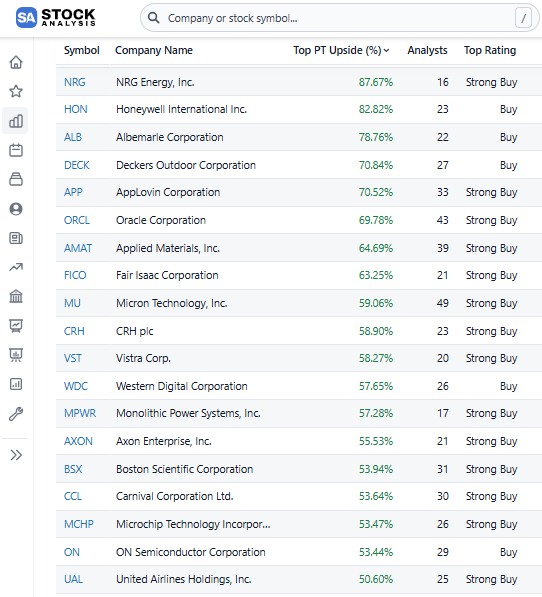Click company name Oracle Corporation
Screen dimensions: 542x597
161,220
